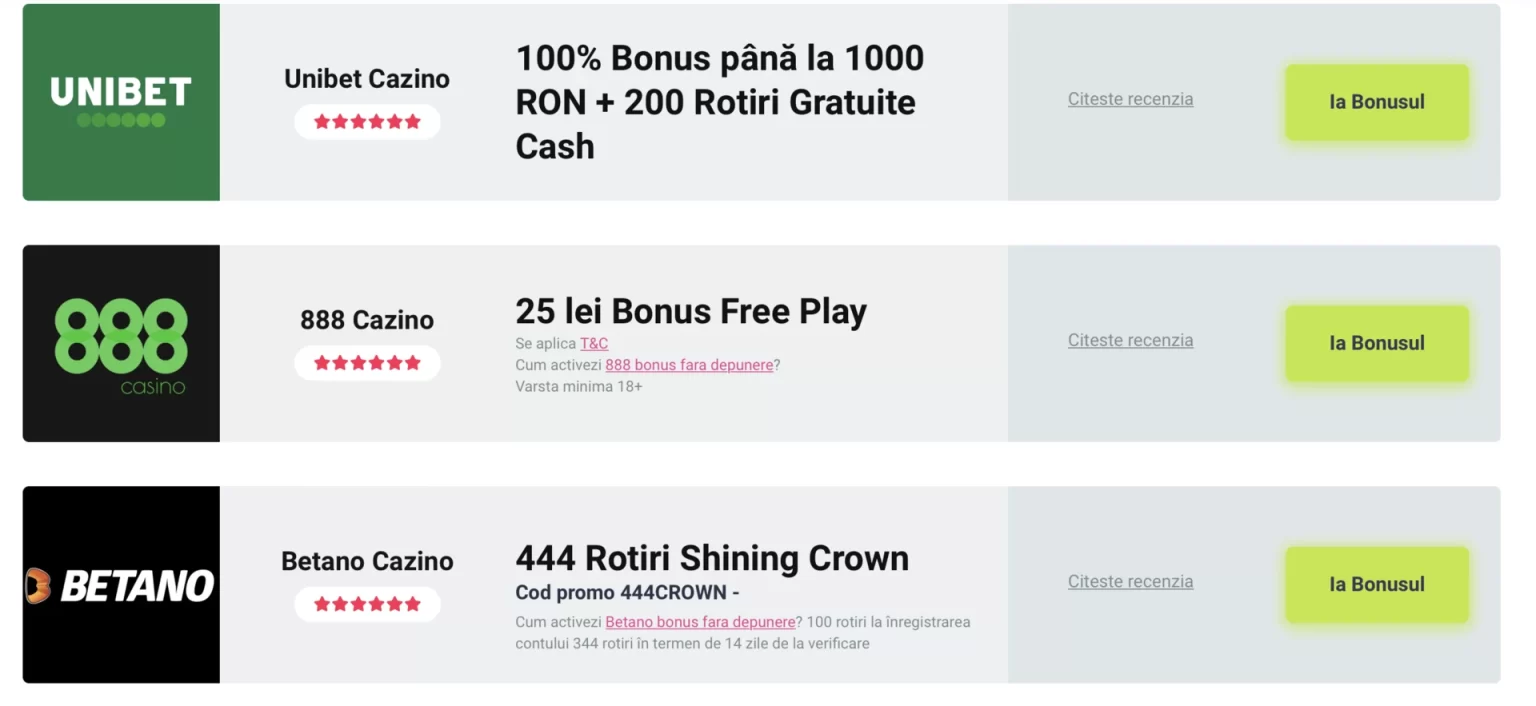The height and width of the screenshot is (706, 1536).
Task: Open Citeste recenzia for 888 Cazino
Action: coord(1130,340)
